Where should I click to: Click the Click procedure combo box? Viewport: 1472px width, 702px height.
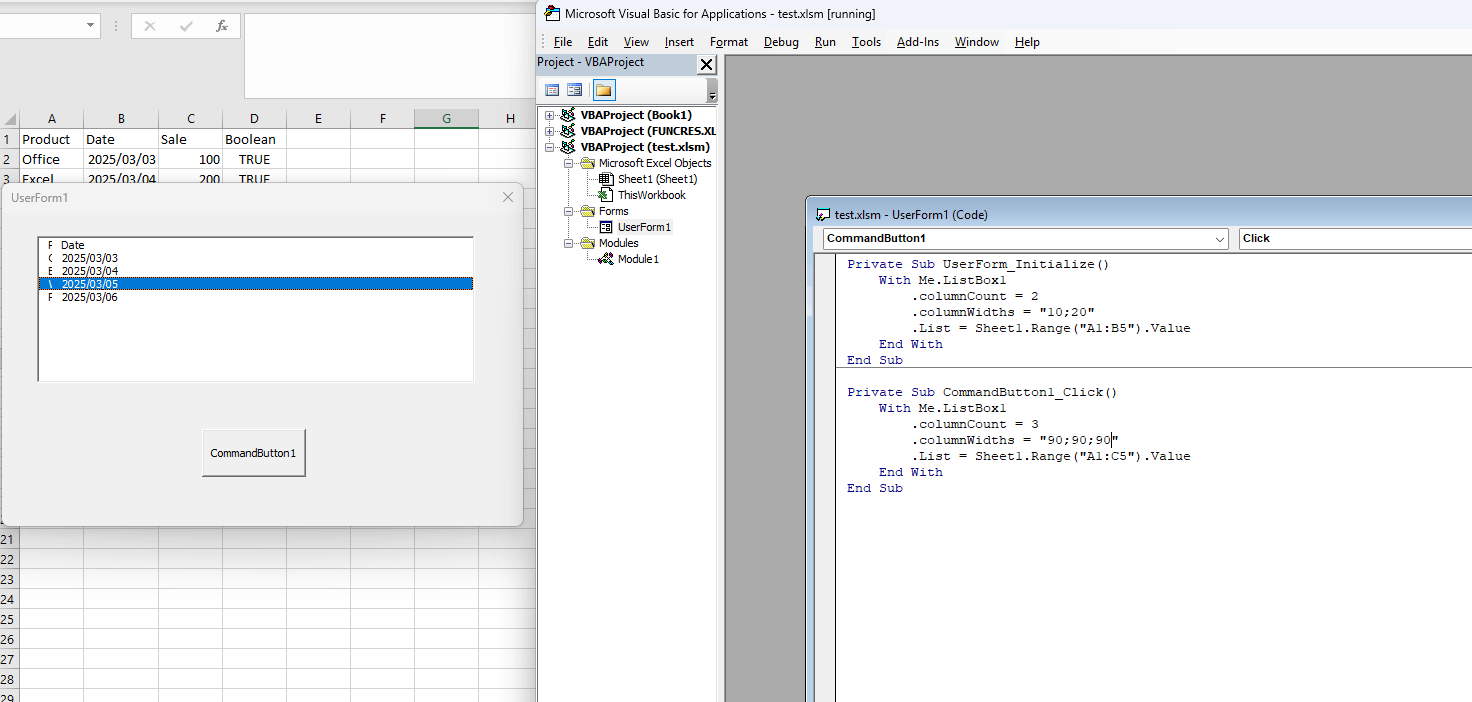pyautogui.click(x=1355, y=239)
